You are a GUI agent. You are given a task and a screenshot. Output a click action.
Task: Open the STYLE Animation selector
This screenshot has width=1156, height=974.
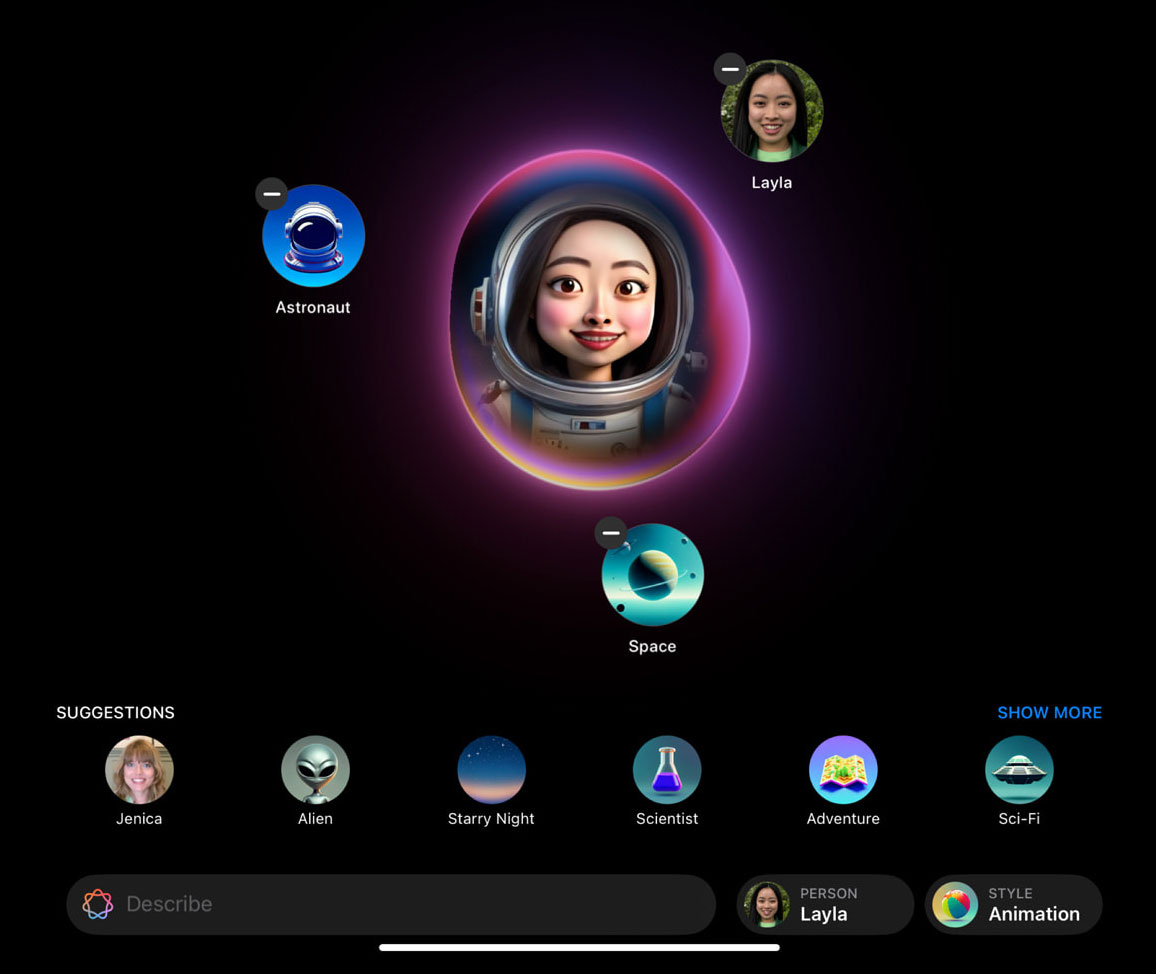(x=1014, y=905)
